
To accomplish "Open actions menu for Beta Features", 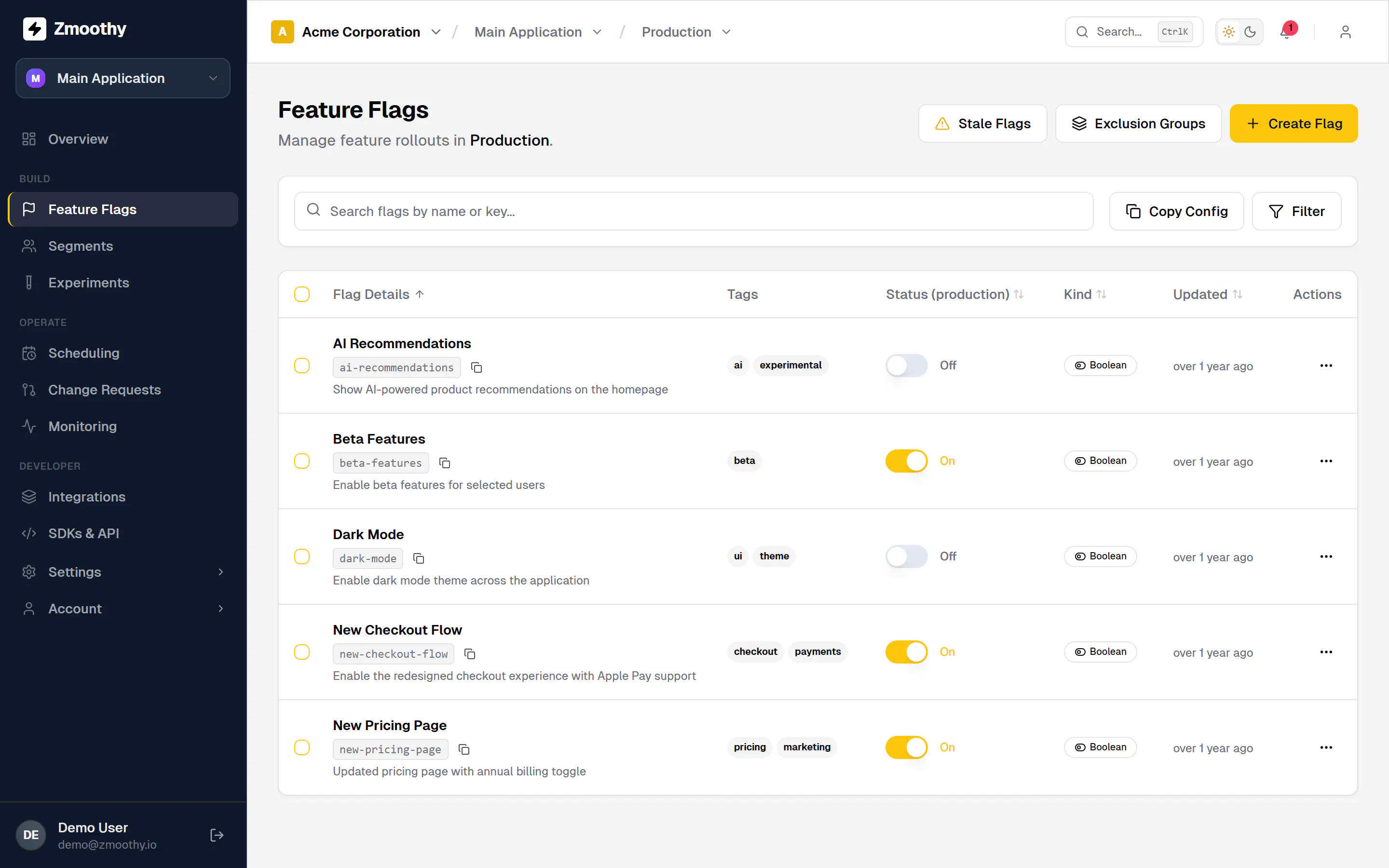I will pos(1326,461).
